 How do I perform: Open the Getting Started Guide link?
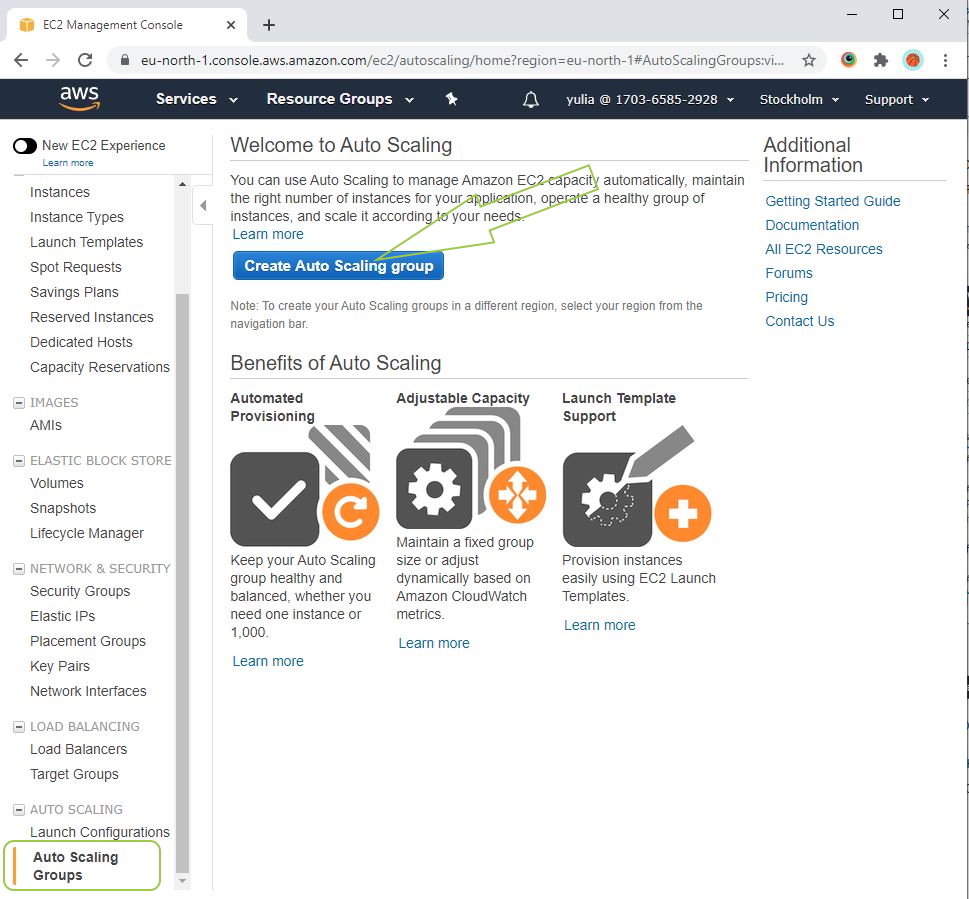[x=832, y=201]
